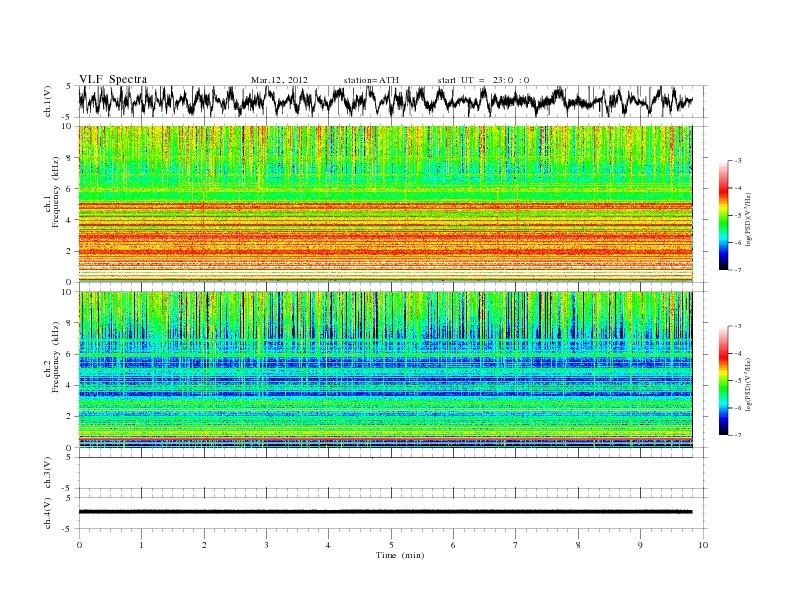The height and width of the screenshot is (612, 792).
Task: Click the "-5" label on ch.1 color bar
Action: pos(738,215)
